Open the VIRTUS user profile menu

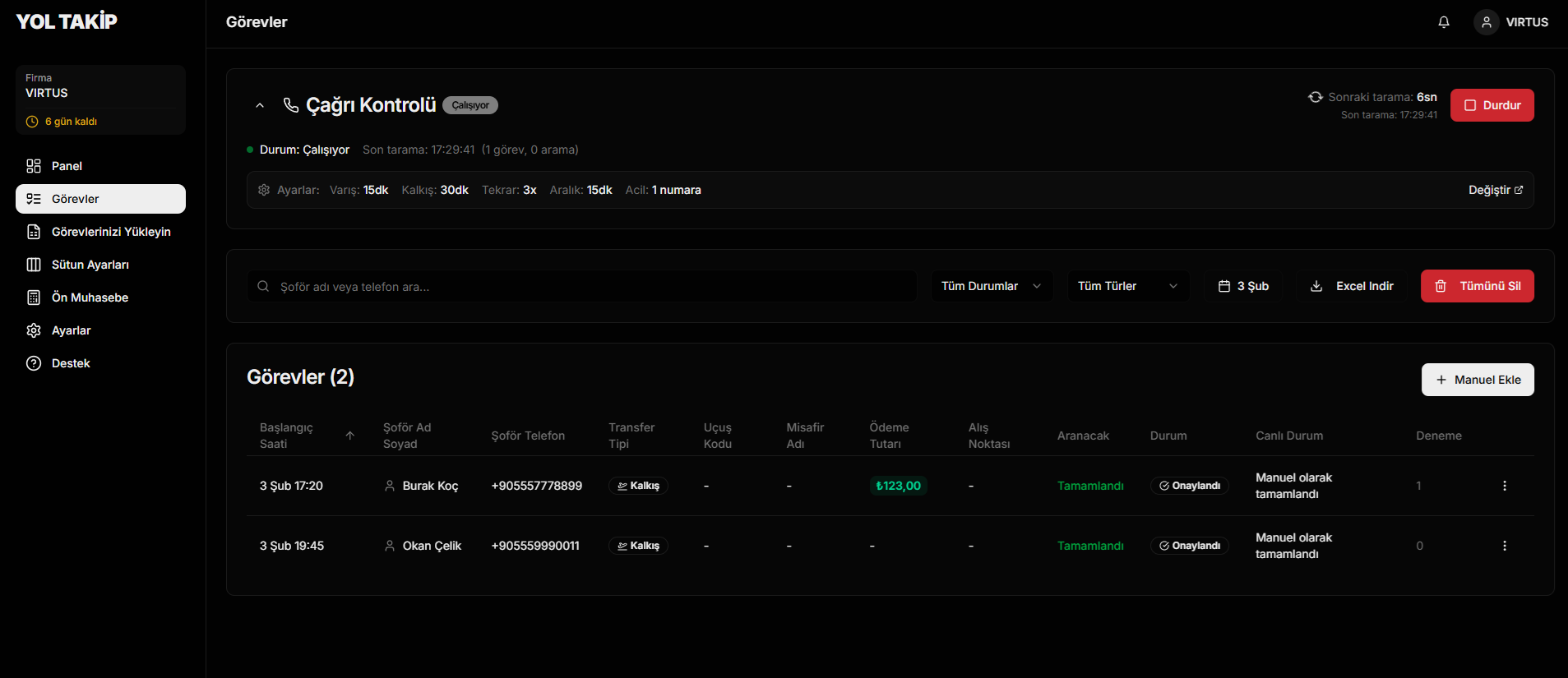(1511, 22)
